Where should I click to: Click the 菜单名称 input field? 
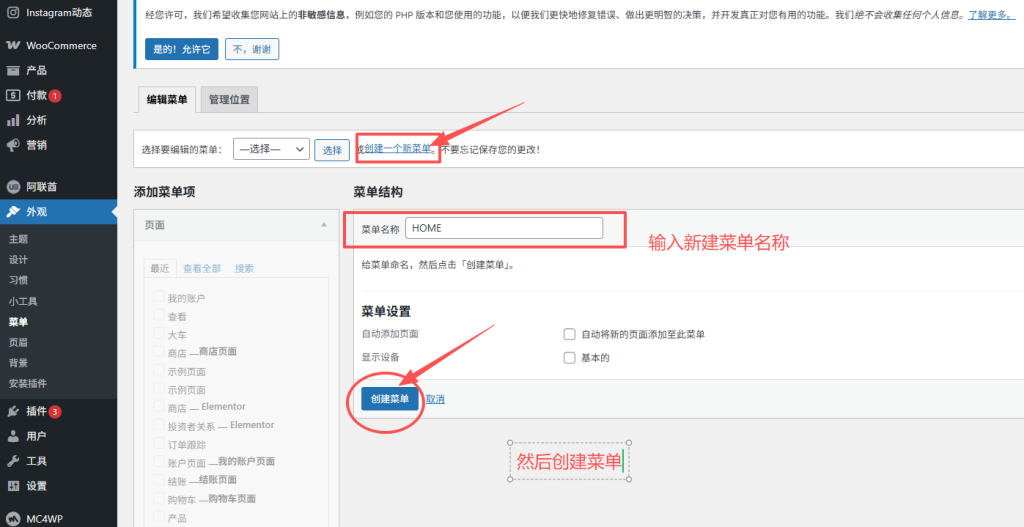[x=504, y=228]
